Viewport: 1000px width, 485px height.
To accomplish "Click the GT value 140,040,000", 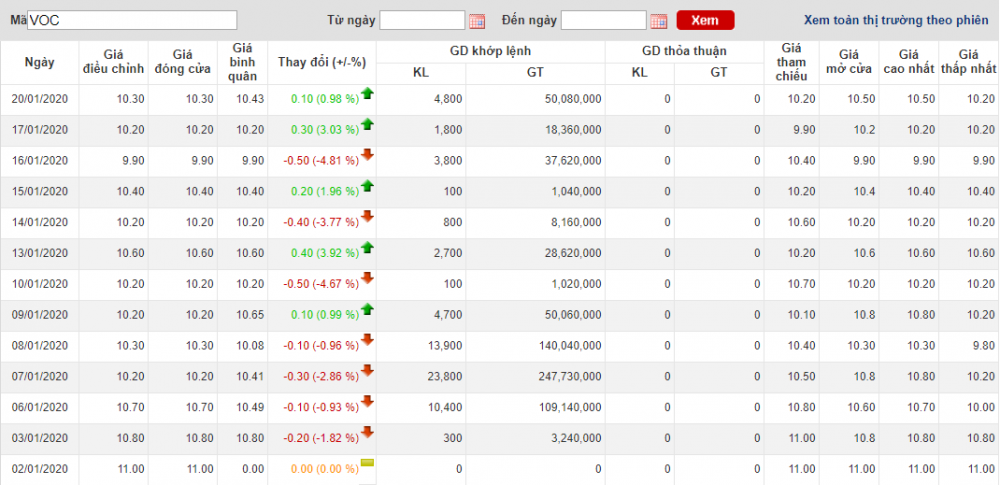I will point(569,346).
